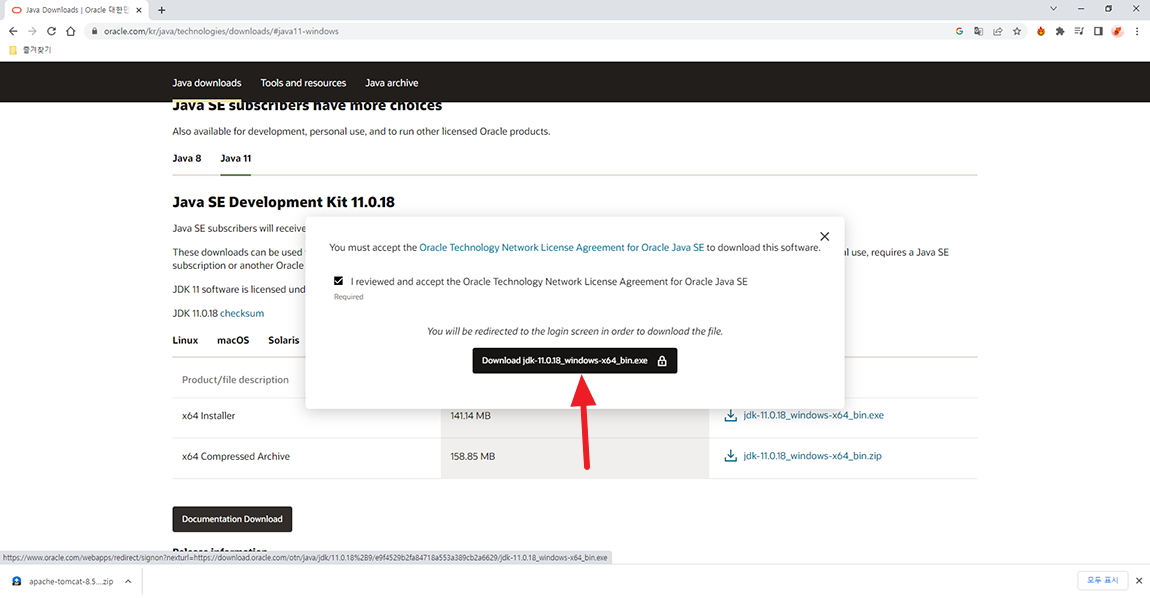Open the Java archive nav item

coord(392,83)
